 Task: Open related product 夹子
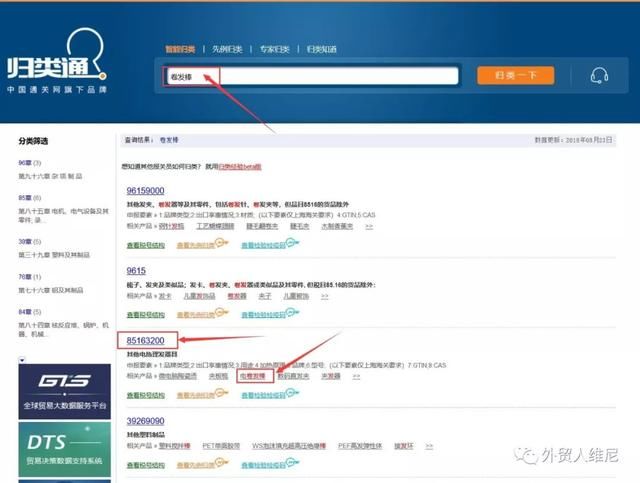(265, 296)
